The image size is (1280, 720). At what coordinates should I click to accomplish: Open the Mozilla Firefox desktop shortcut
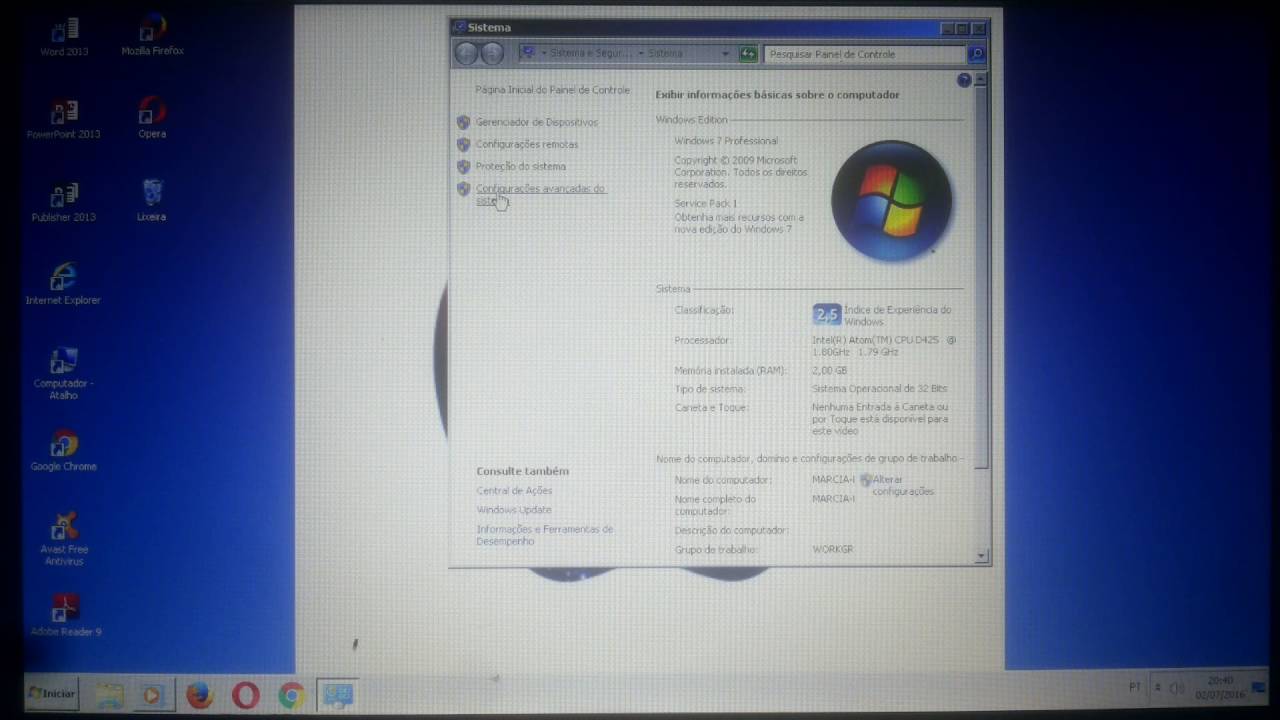(152, 35)
